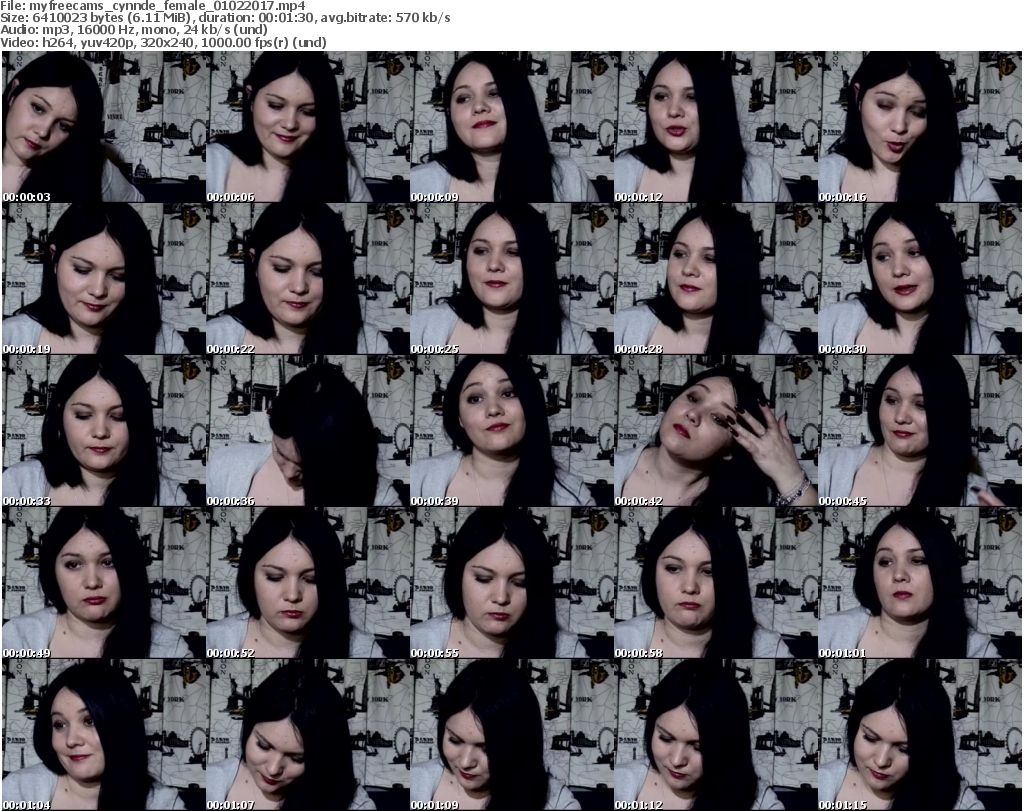
Task: Select the thumbnail frame stamped 00:00:12
Action: tap(716, 127)
